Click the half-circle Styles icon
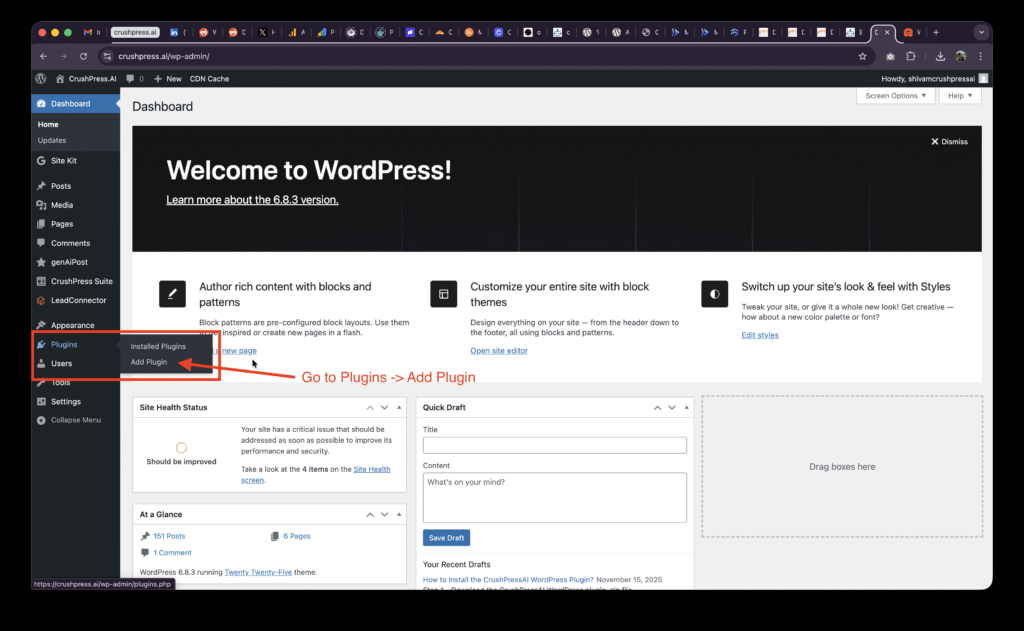 click(714, 294)
